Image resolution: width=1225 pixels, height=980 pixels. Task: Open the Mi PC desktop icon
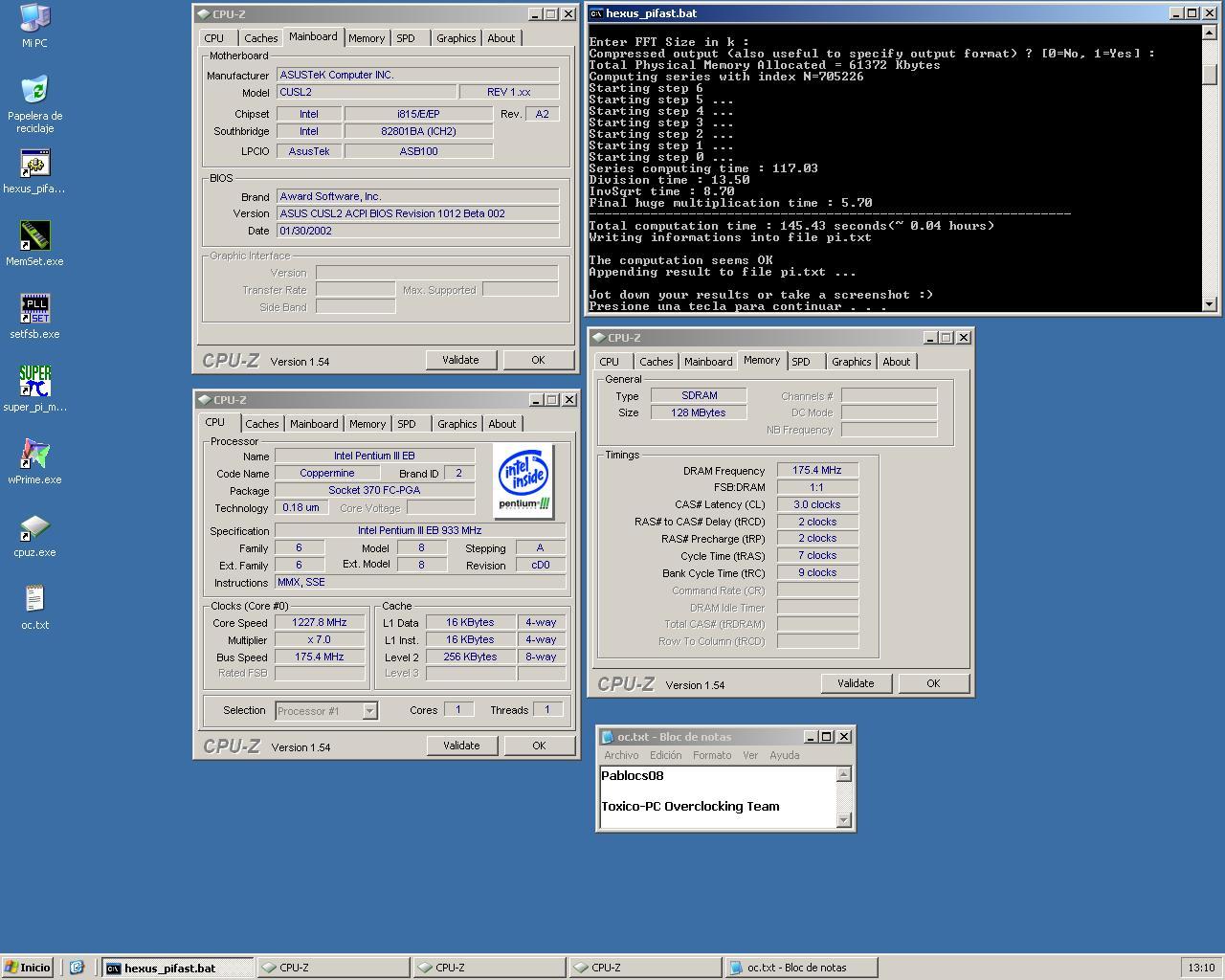point(34,17)
